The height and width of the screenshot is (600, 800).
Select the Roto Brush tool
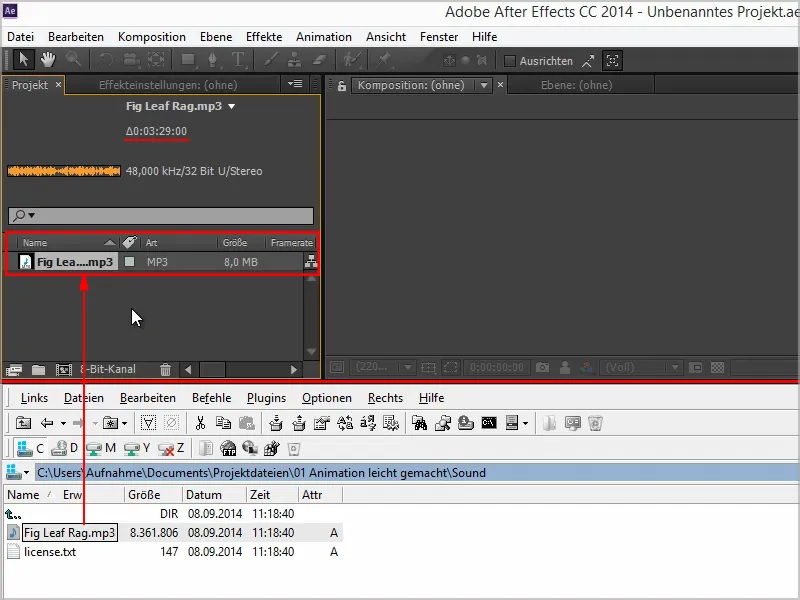tap(352, 60)
